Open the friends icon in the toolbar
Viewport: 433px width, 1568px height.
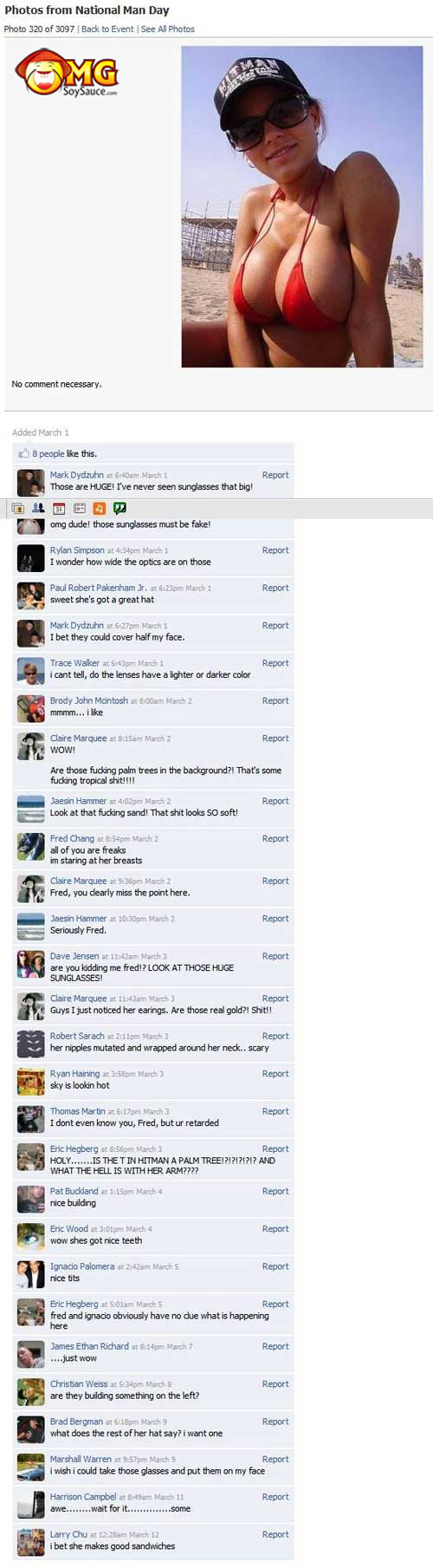click(38, 509)
